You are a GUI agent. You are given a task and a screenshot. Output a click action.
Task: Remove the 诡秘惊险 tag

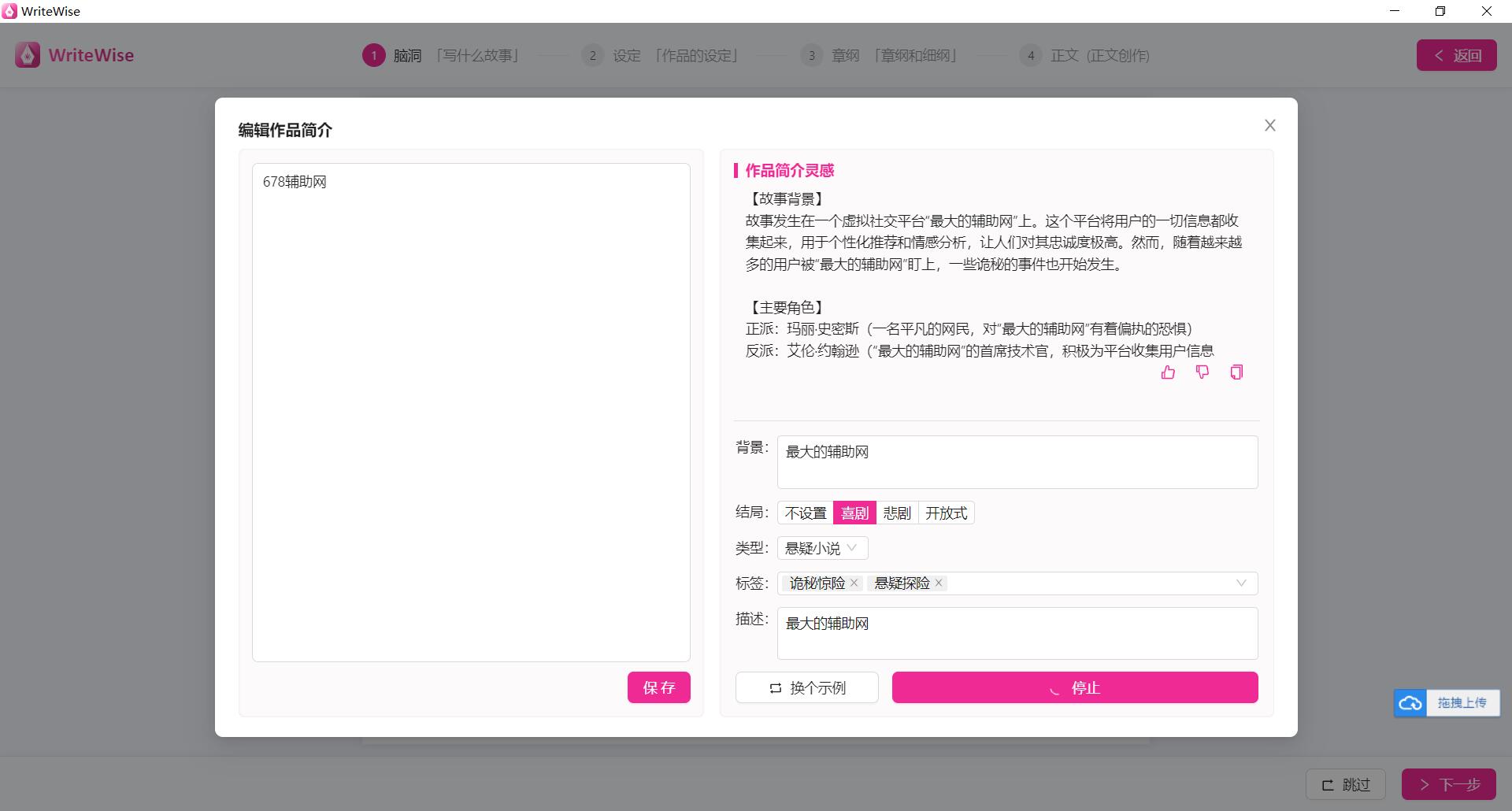pos(854,583)
